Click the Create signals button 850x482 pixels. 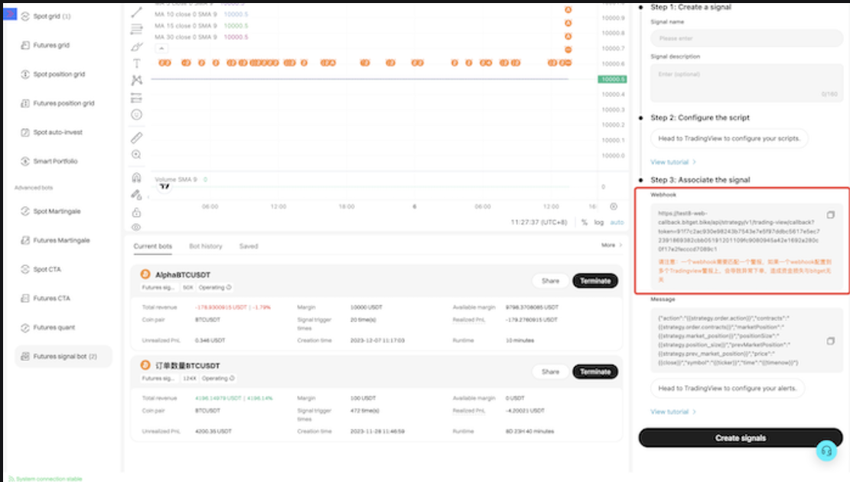point(740,438)
